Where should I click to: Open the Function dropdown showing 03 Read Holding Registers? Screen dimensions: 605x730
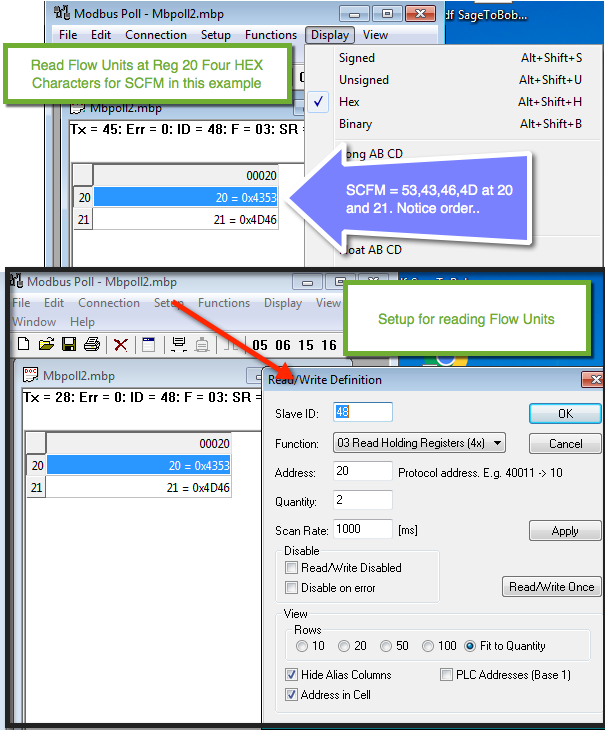click(419, 443)
